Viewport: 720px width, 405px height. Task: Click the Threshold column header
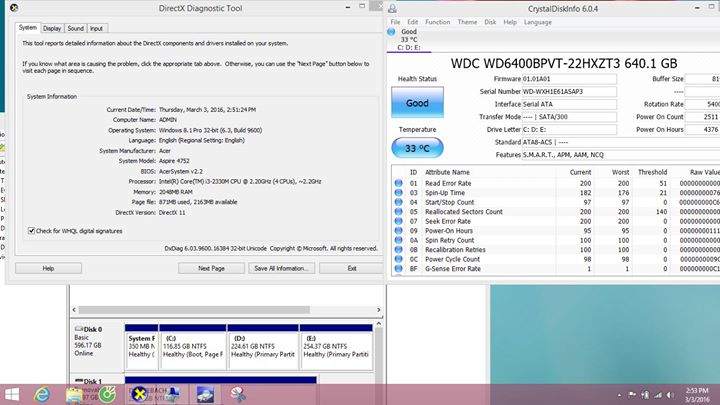pyautogui.click(x=652, y=172)
